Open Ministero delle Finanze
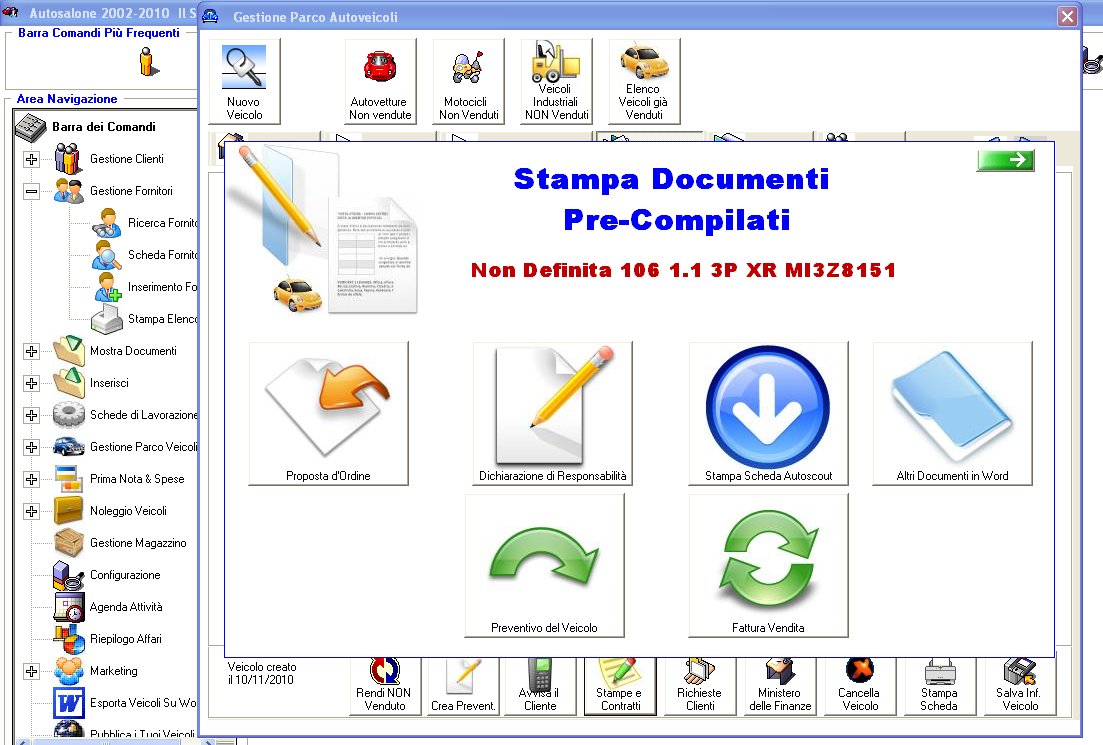1103x745 pixels. [780, 686]
